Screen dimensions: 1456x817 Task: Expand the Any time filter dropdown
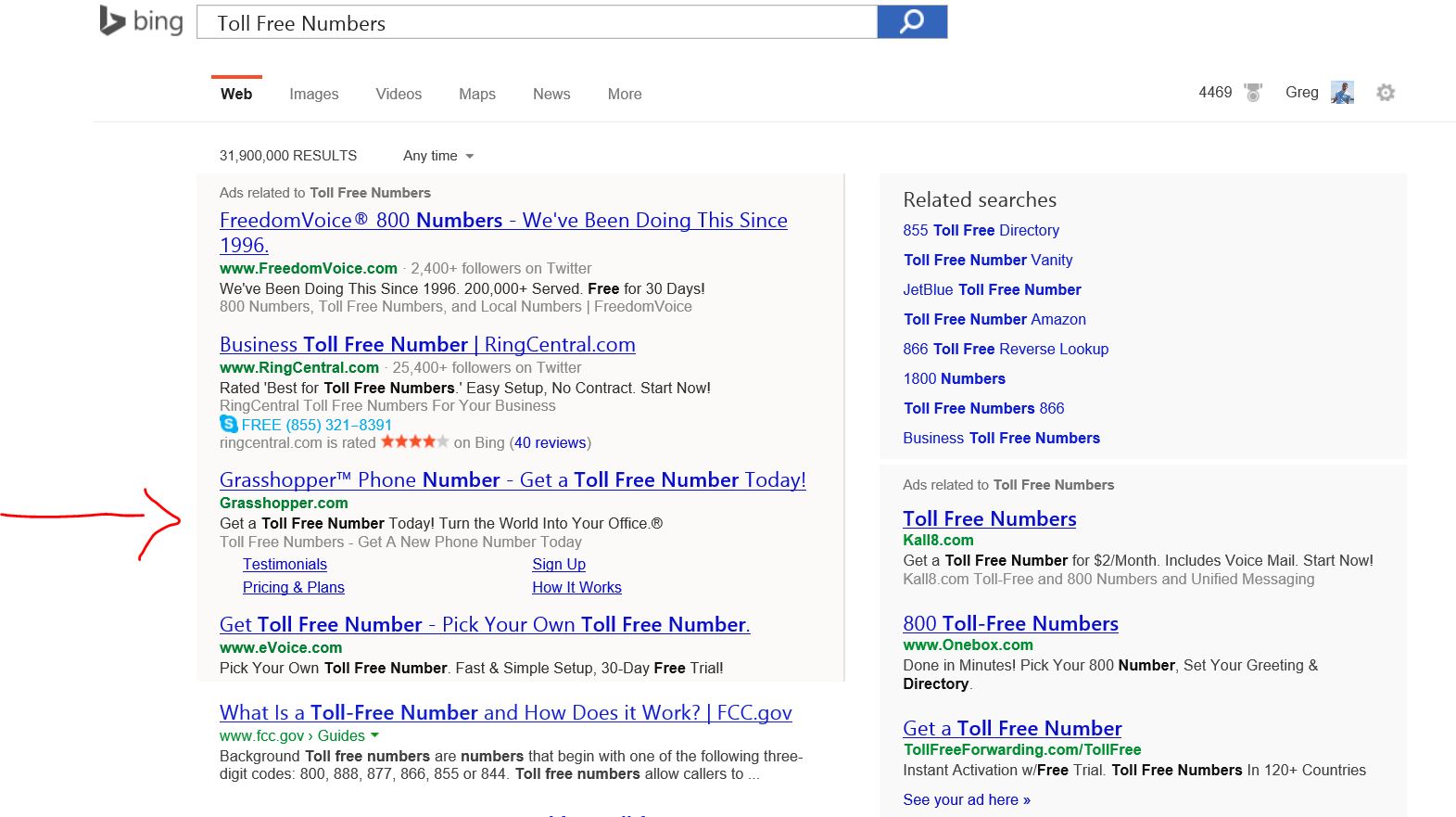click(438, 156)
